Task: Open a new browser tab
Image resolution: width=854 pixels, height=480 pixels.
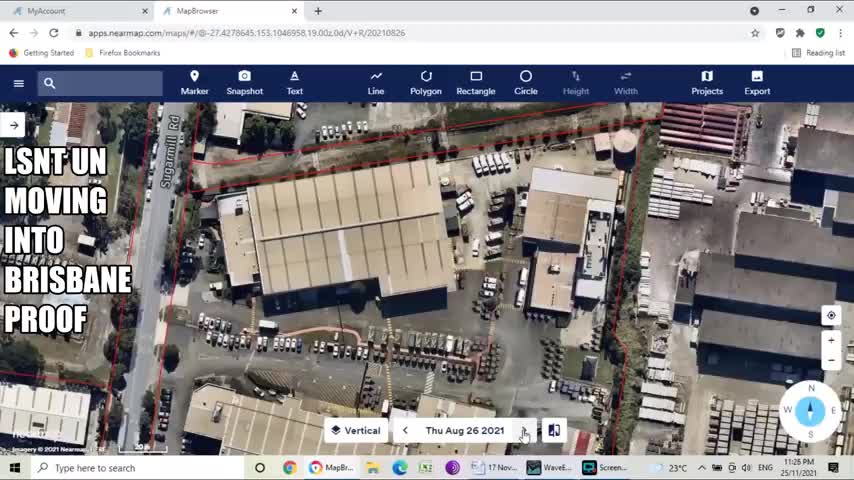Action: [318, 11]
